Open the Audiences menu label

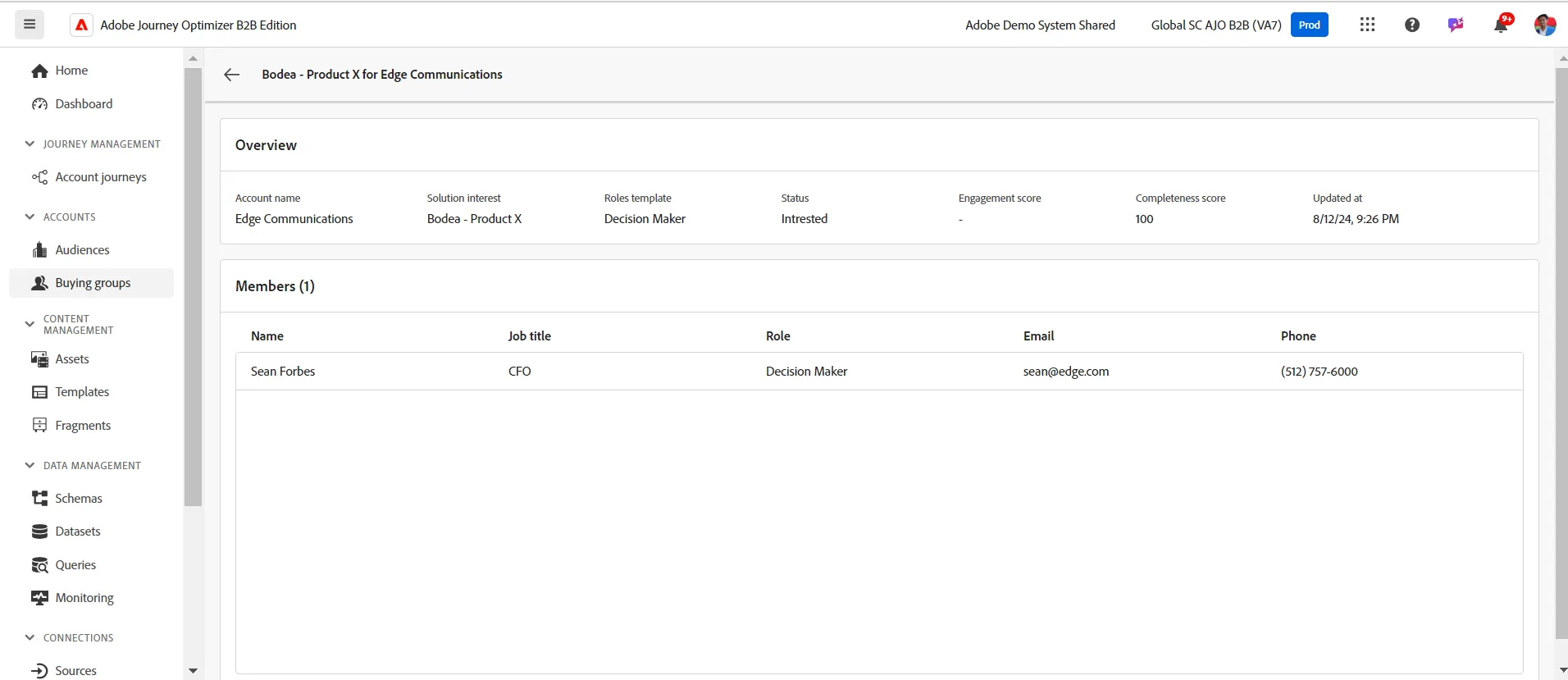(82, 250)
